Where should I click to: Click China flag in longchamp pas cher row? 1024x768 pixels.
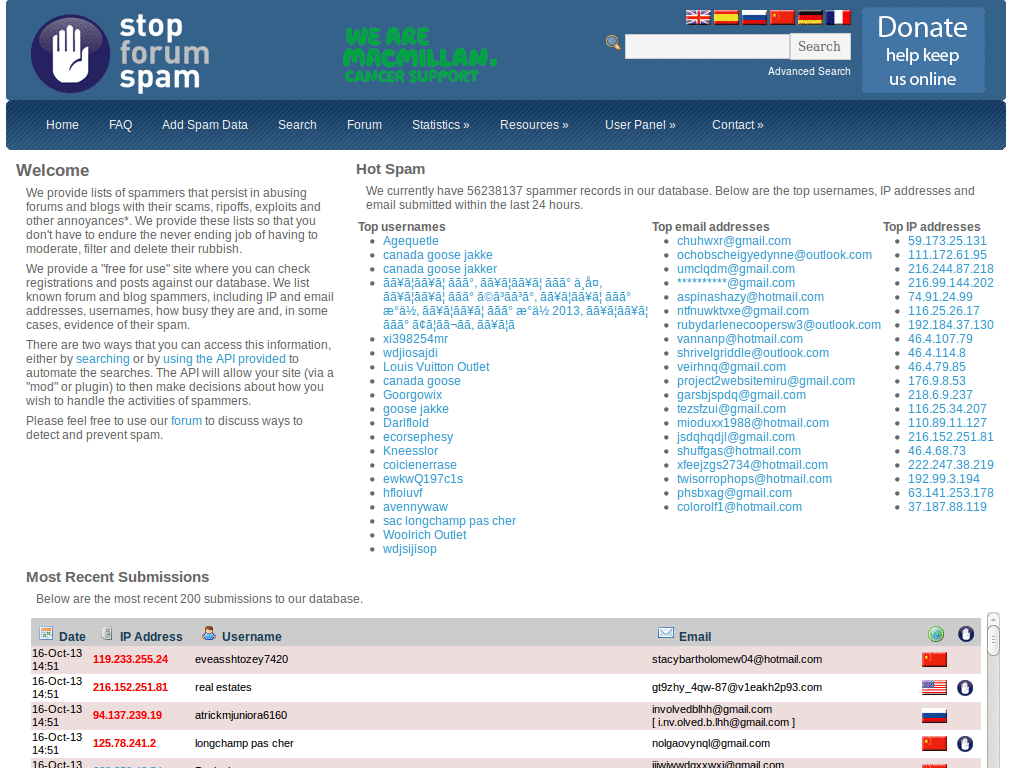(x=934, y=744)
